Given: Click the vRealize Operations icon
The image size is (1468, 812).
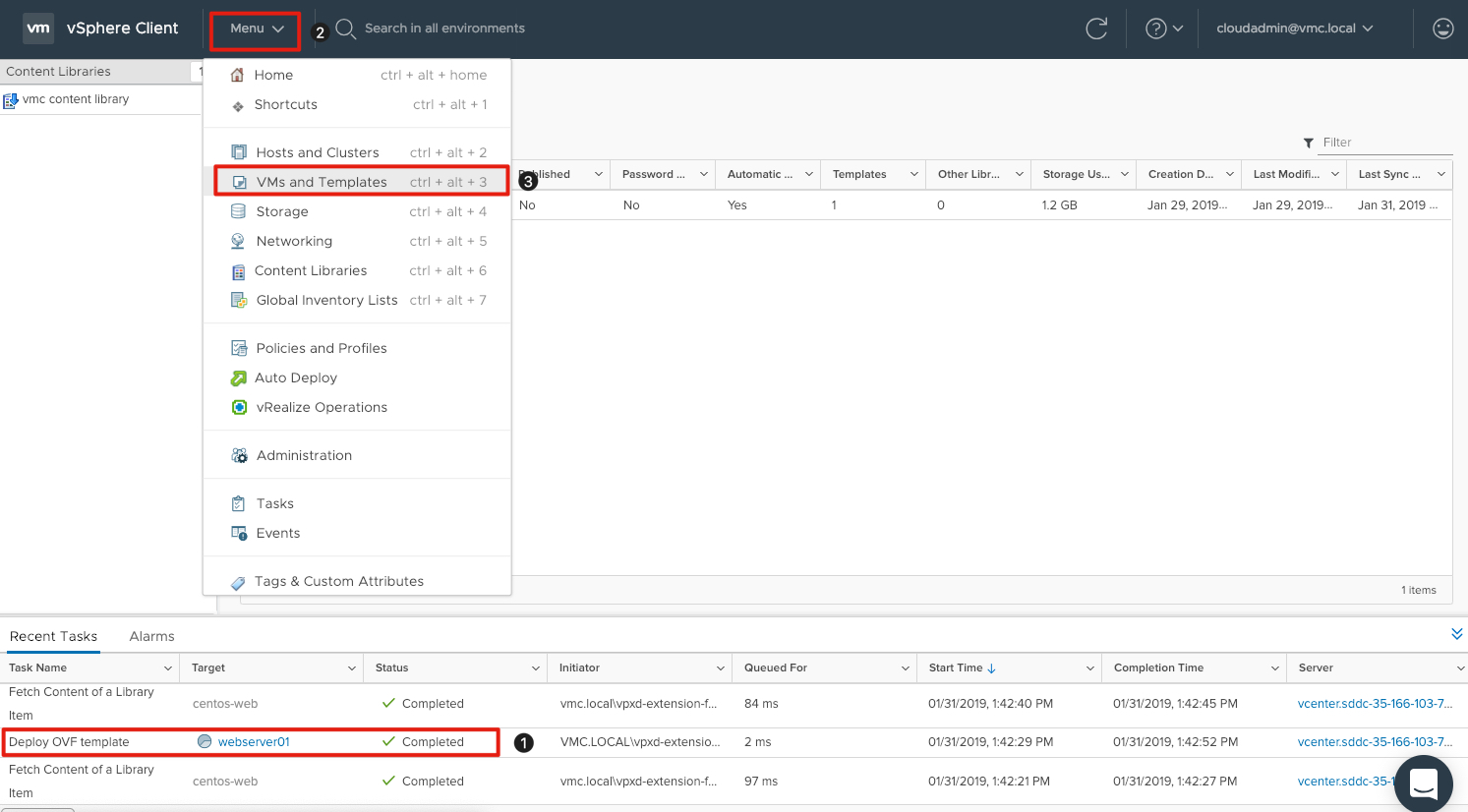Looking at the screenshot, I should tap(239, 407).
